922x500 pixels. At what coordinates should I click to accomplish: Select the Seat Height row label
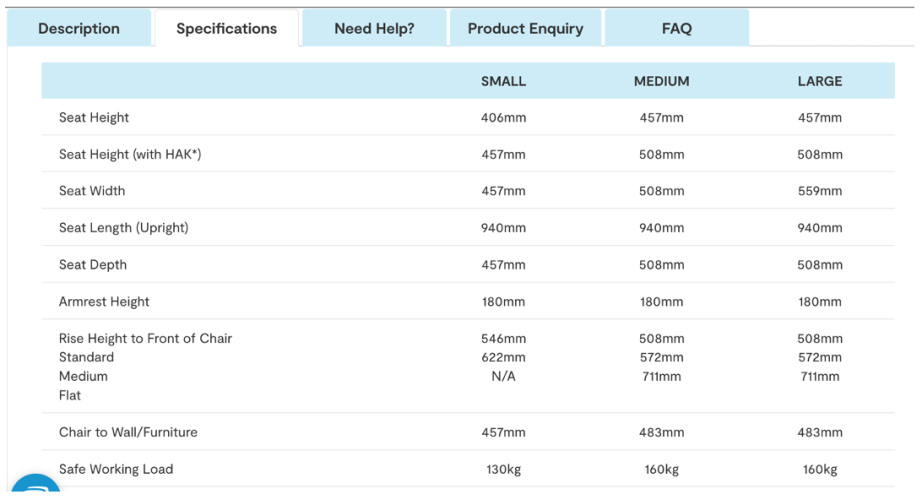[x=93, y=118]
